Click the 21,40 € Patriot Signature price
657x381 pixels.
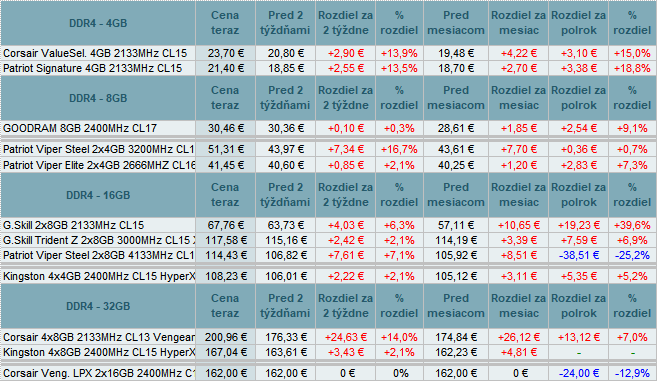[225, 68]
